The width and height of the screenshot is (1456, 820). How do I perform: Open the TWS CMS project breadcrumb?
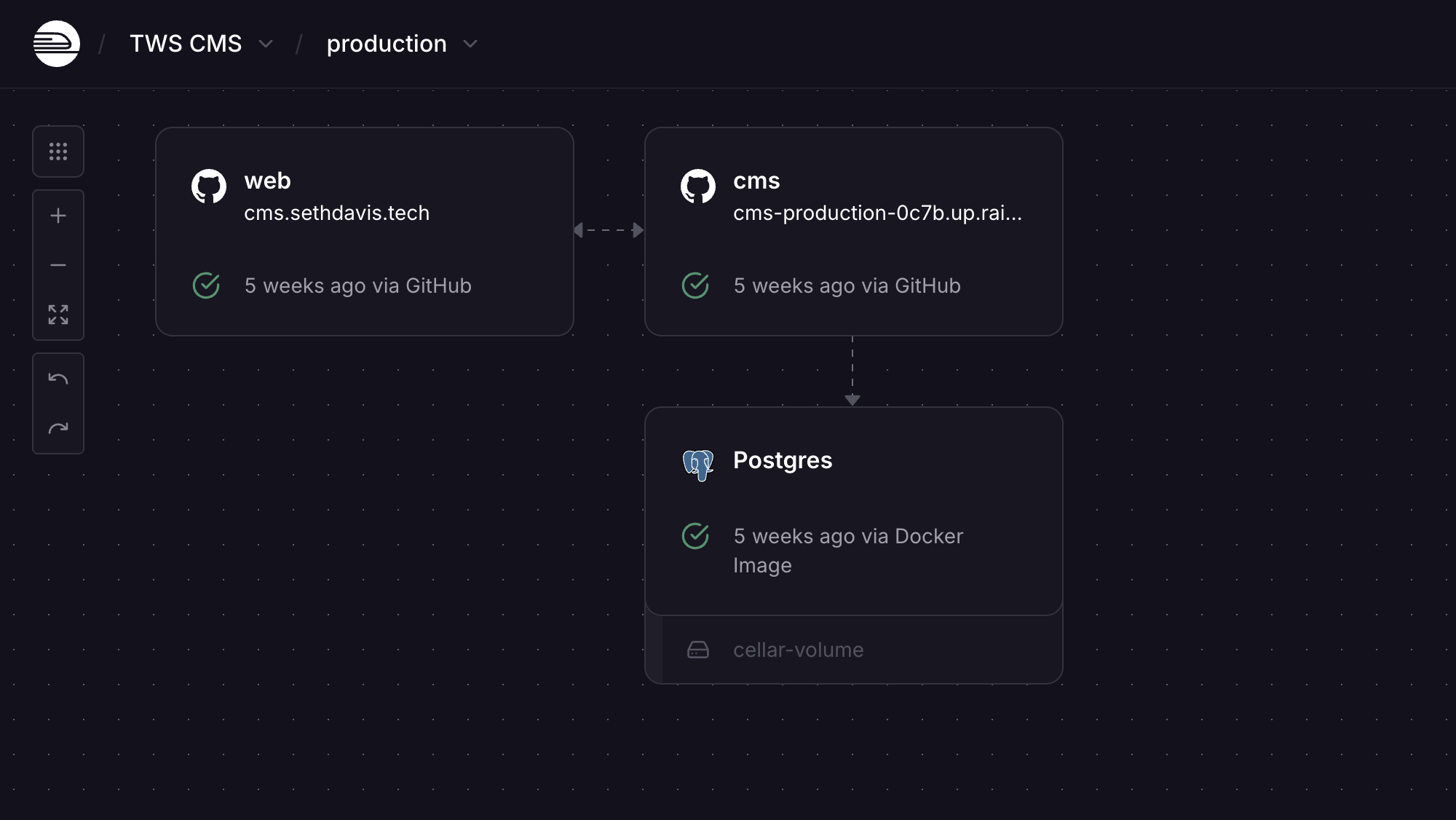(186, 44)
